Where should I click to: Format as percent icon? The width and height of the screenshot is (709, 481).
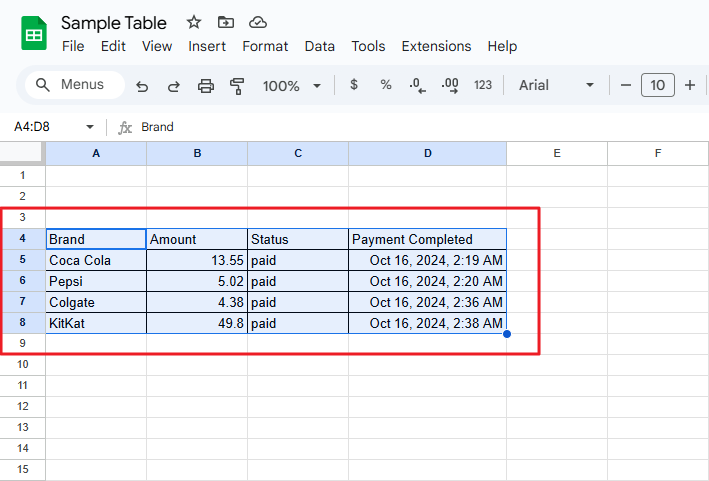point(386,85)
